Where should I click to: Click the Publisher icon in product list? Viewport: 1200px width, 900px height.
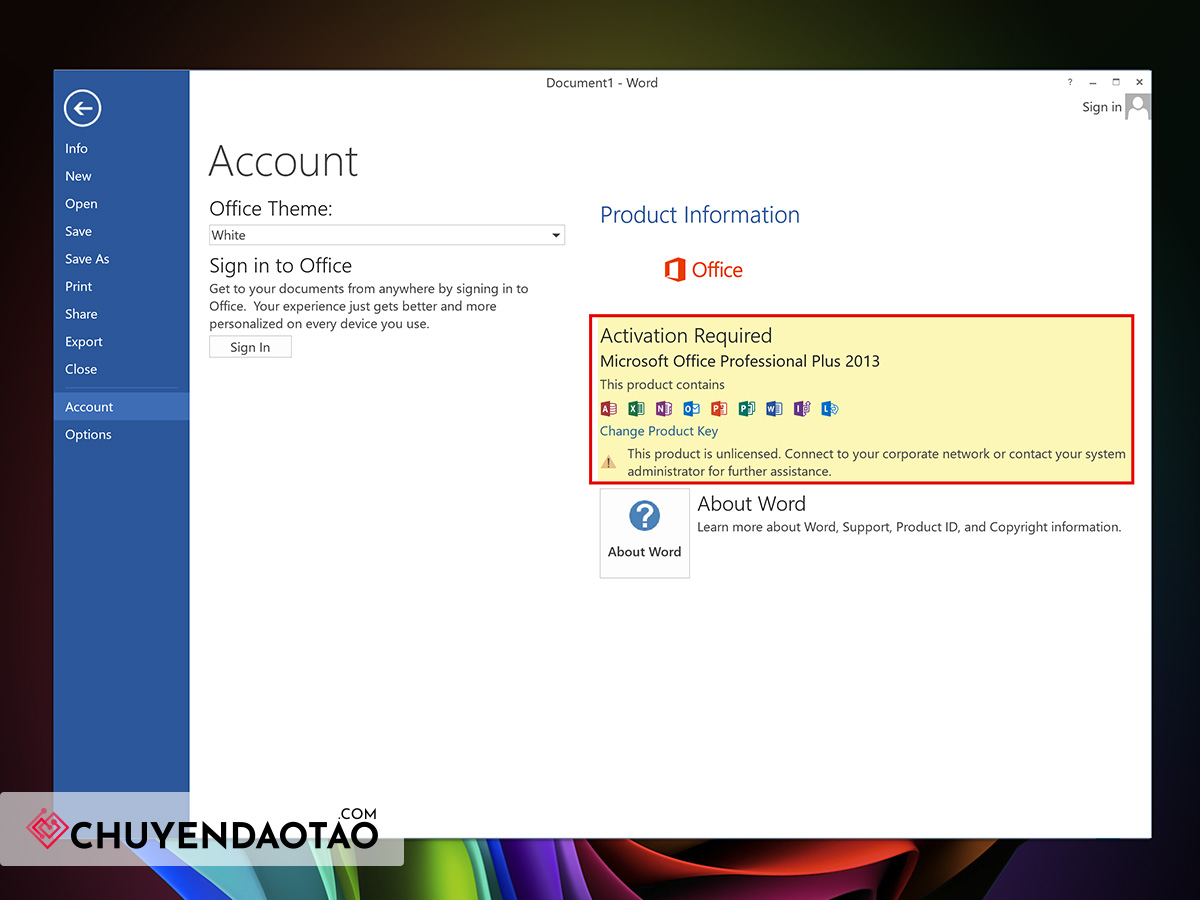(x=746, y=408)
